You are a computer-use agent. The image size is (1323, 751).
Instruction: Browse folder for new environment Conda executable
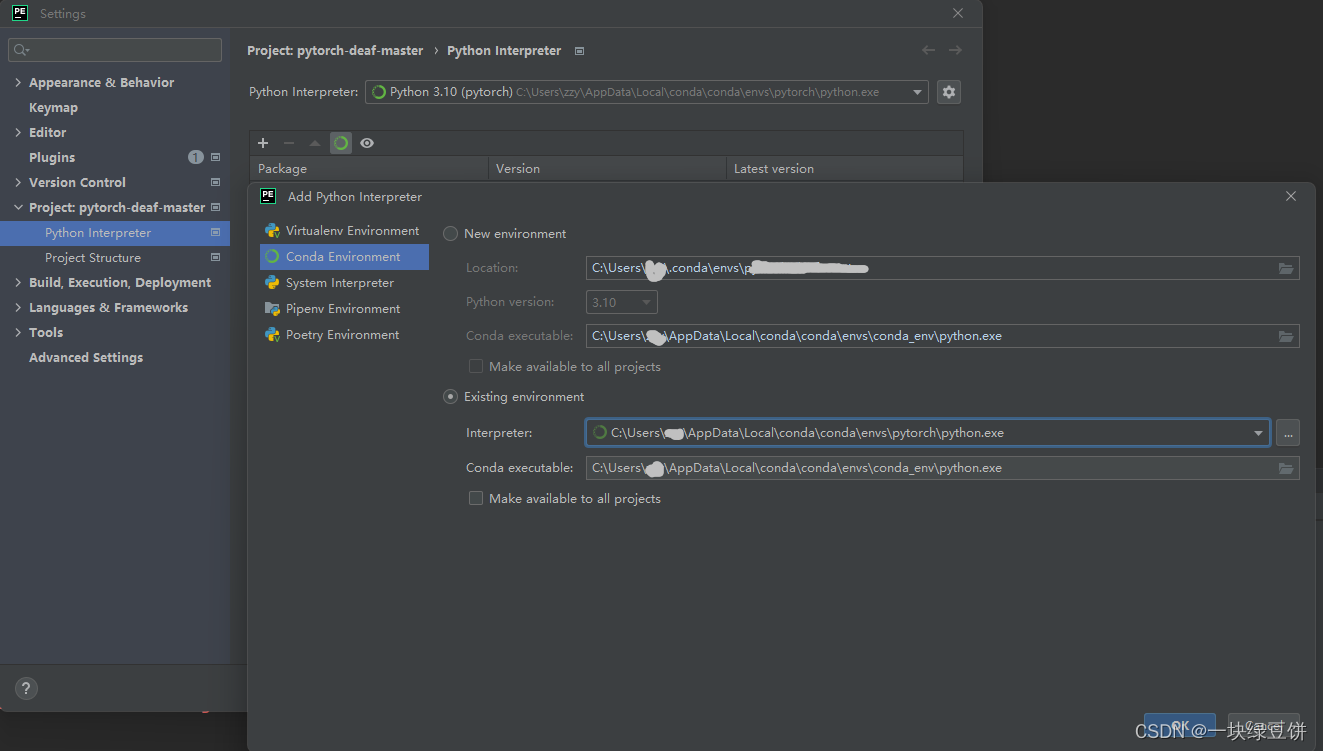[1286, 336]
